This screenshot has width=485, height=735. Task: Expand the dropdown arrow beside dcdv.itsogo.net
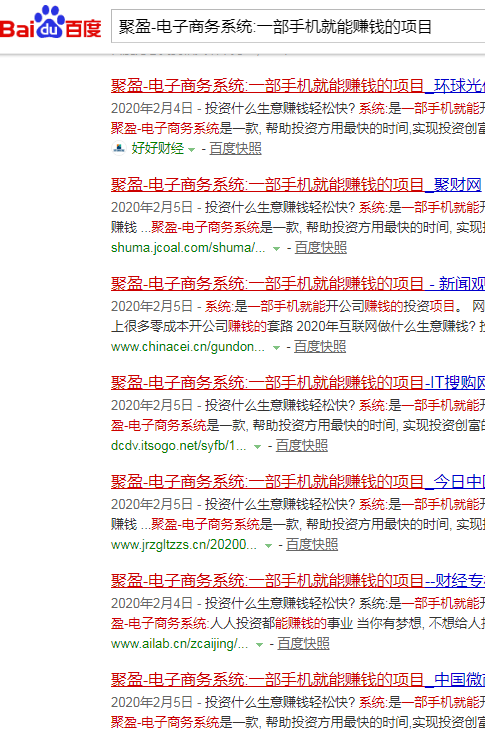pyautogui.click(x=257, y=447)
